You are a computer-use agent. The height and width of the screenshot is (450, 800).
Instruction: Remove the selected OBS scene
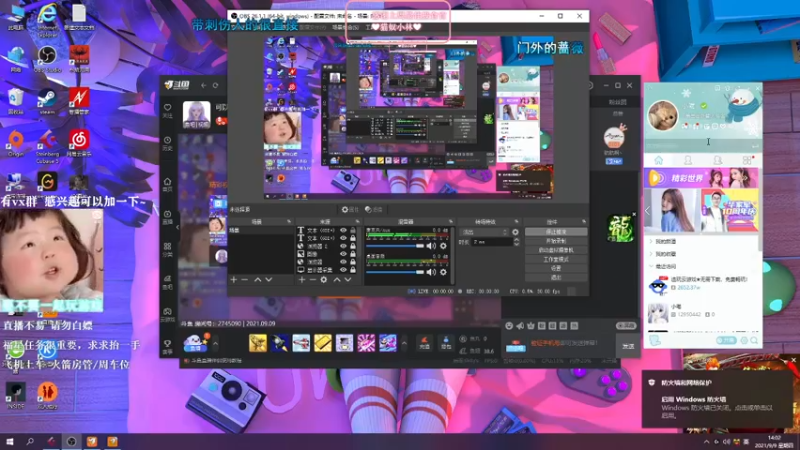point(244,280)
